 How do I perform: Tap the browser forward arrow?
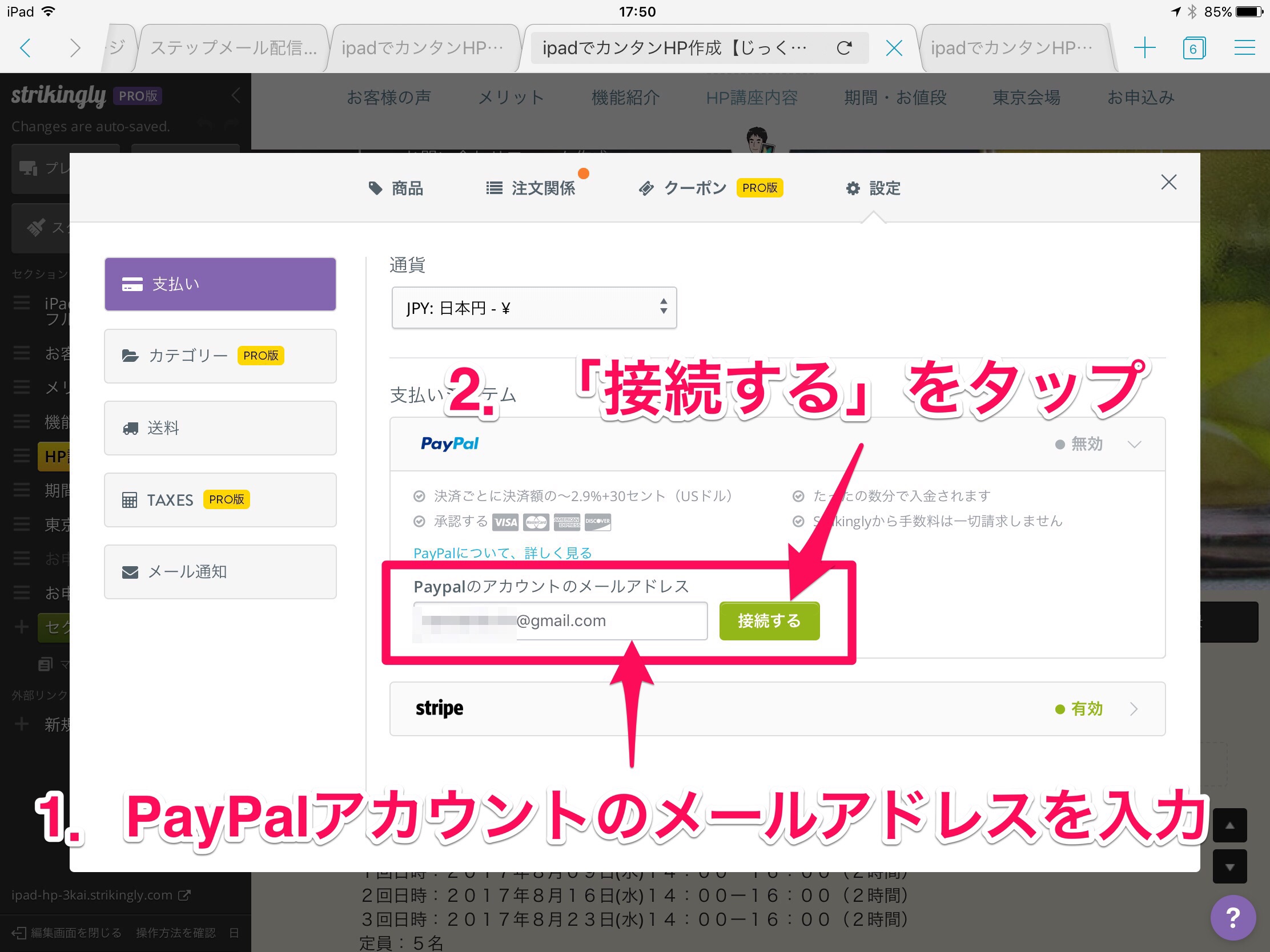75,47
